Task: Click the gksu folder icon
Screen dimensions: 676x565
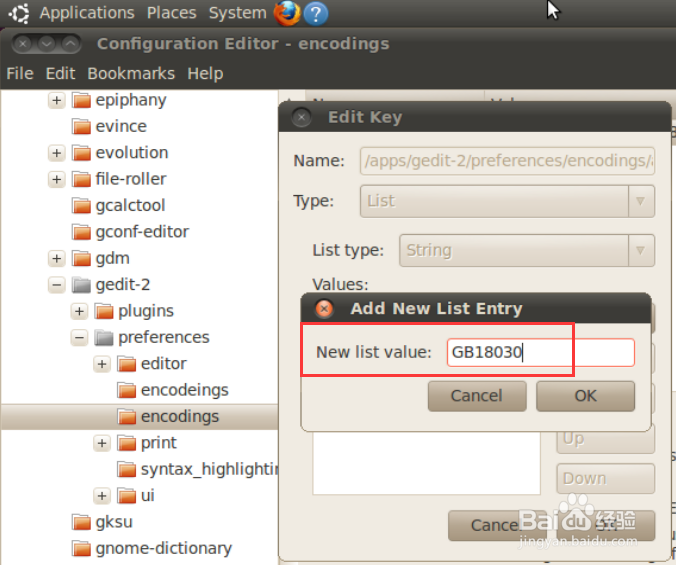Action: pyautogui.click(x=81, y=522)
